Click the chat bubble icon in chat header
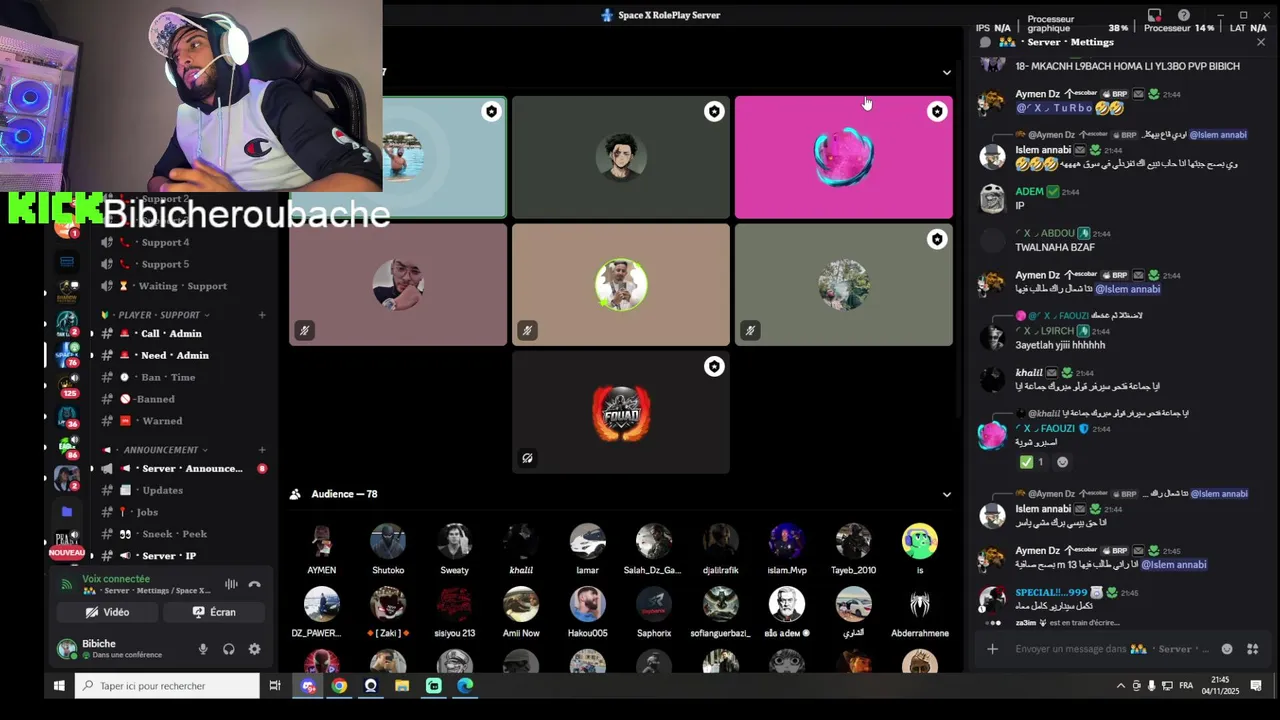Viewport: 1280px width, 720px height. pos(985,42)
